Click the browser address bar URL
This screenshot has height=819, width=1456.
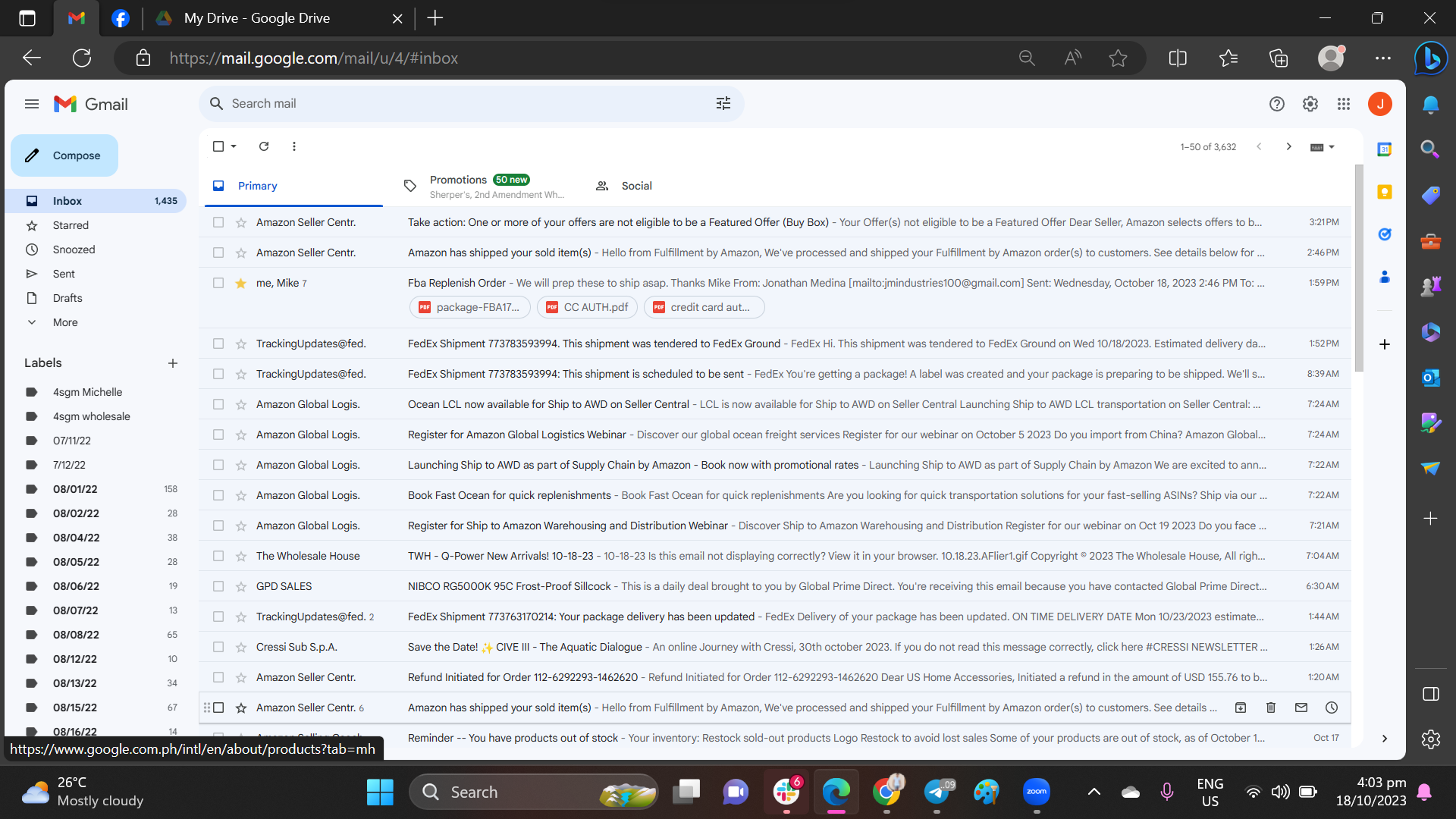click(x=313, y=58)
